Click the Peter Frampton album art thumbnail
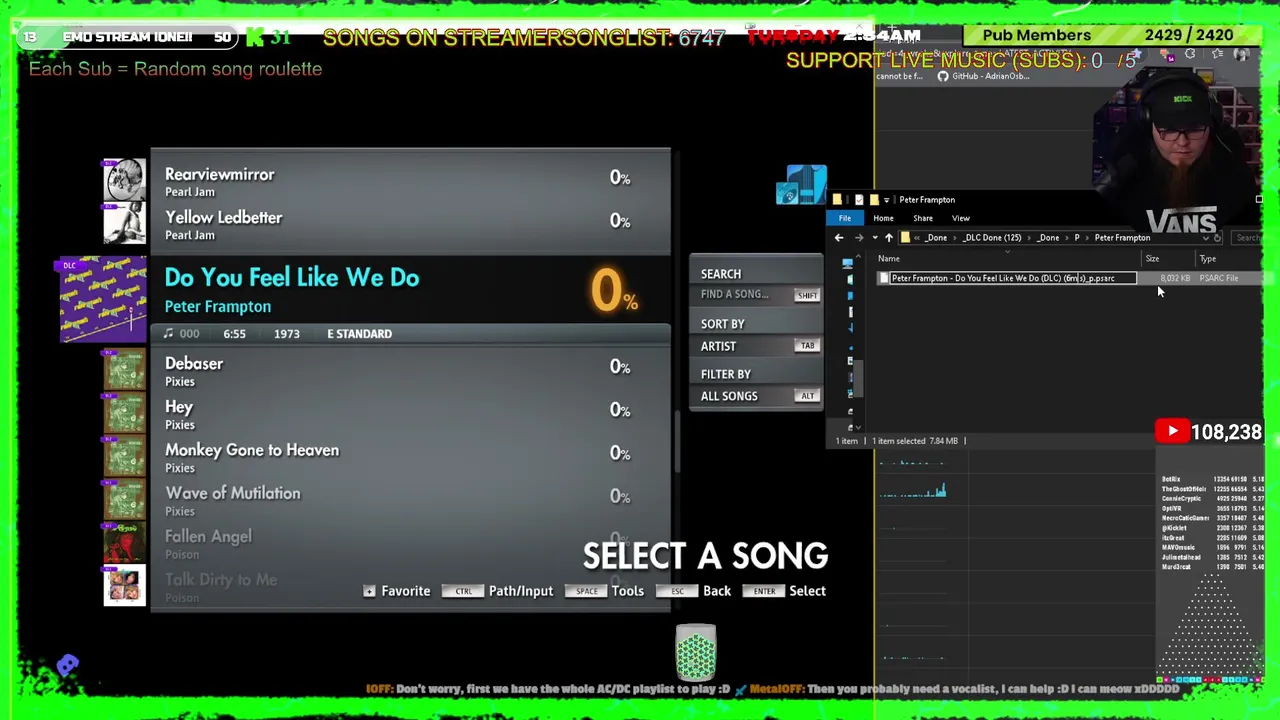This screenshot has width=1280, height=720. point(103,299)
